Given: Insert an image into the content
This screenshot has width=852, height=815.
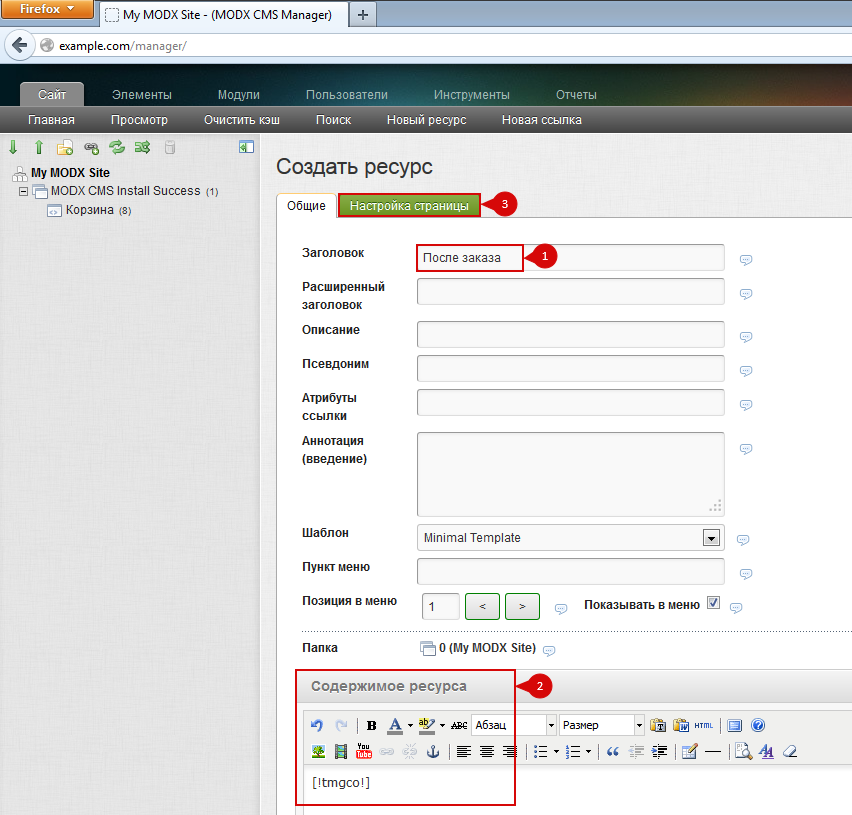Looking at the screenshot, I should tap(318, 751).
